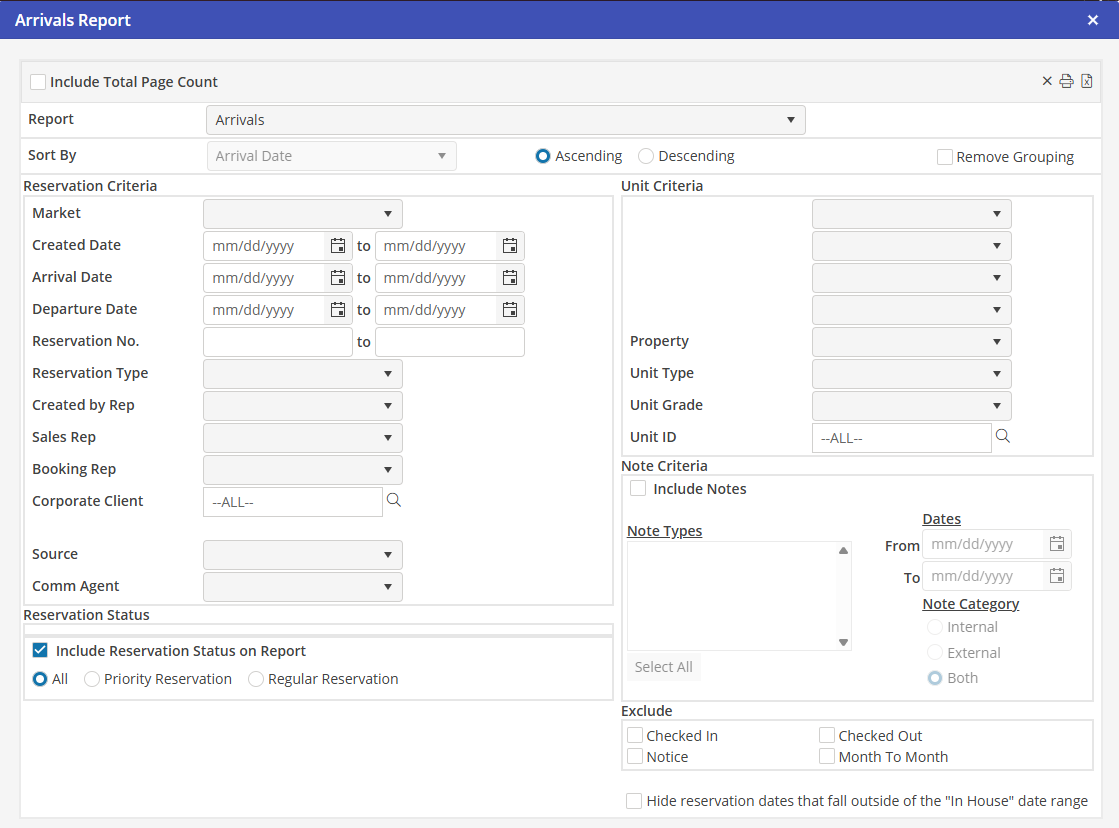Check the Remove Grouping checkbox
This screenshot has height=828, width=1119.
click(945, 157)
